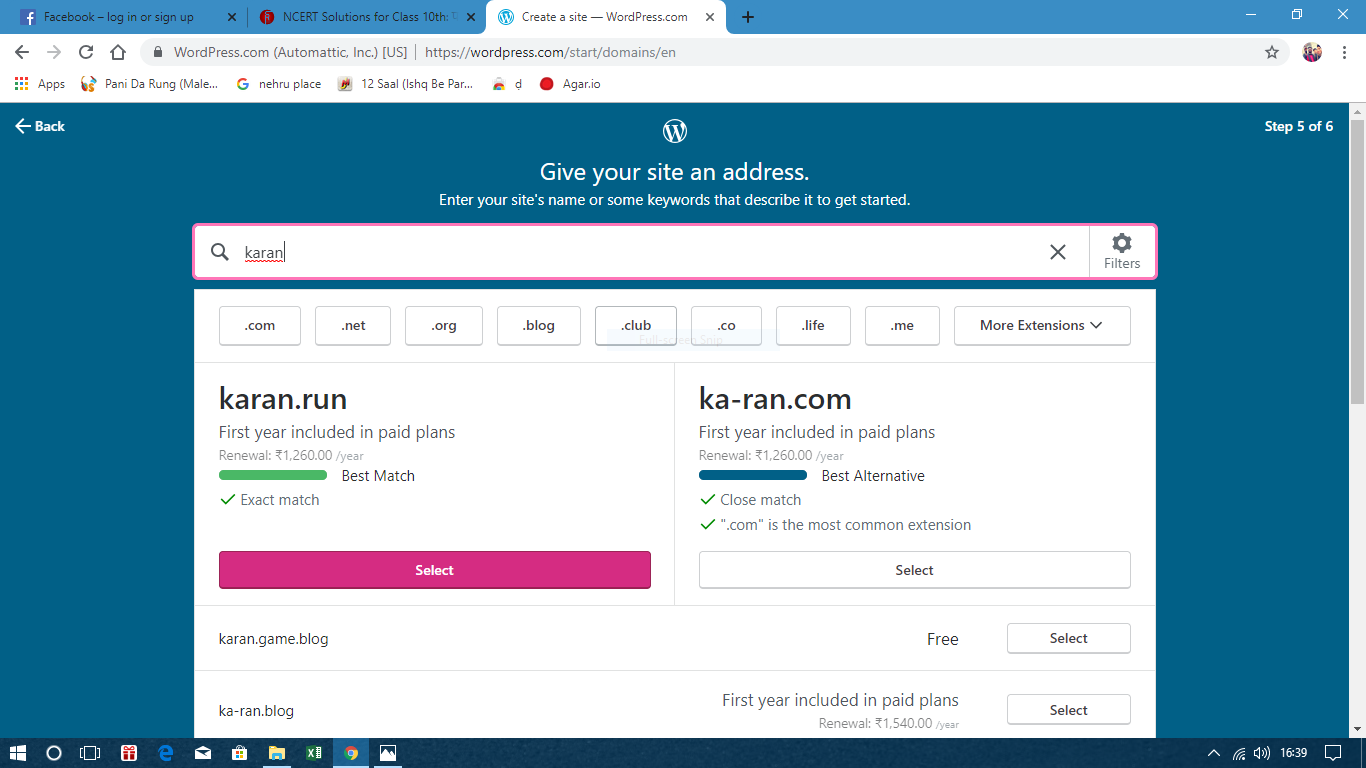Image resolution: width=1366 pixels, height=768 pixels.
Task: Open the Chrome profile avatar
Action: (1312, 52)
